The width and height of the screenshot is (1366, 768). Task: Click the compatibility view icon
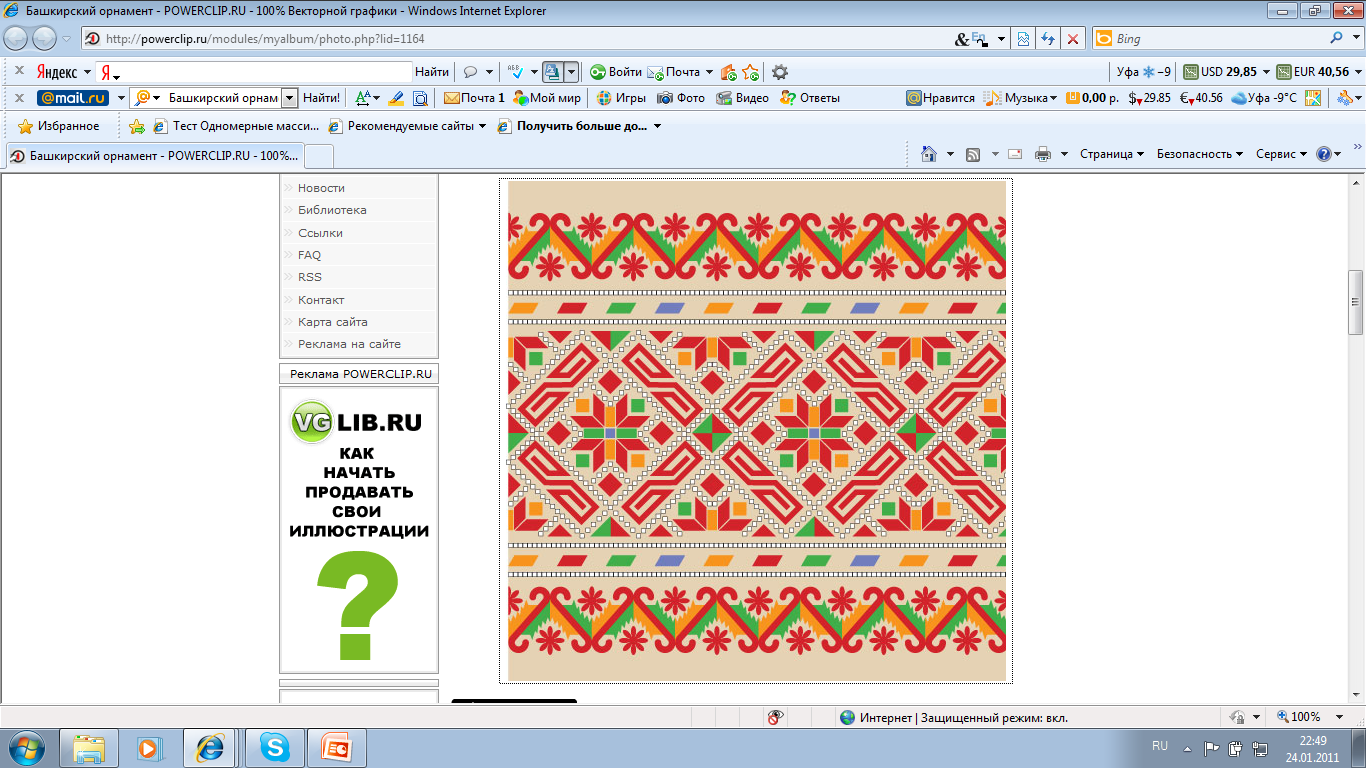(x=1024, y=39)
